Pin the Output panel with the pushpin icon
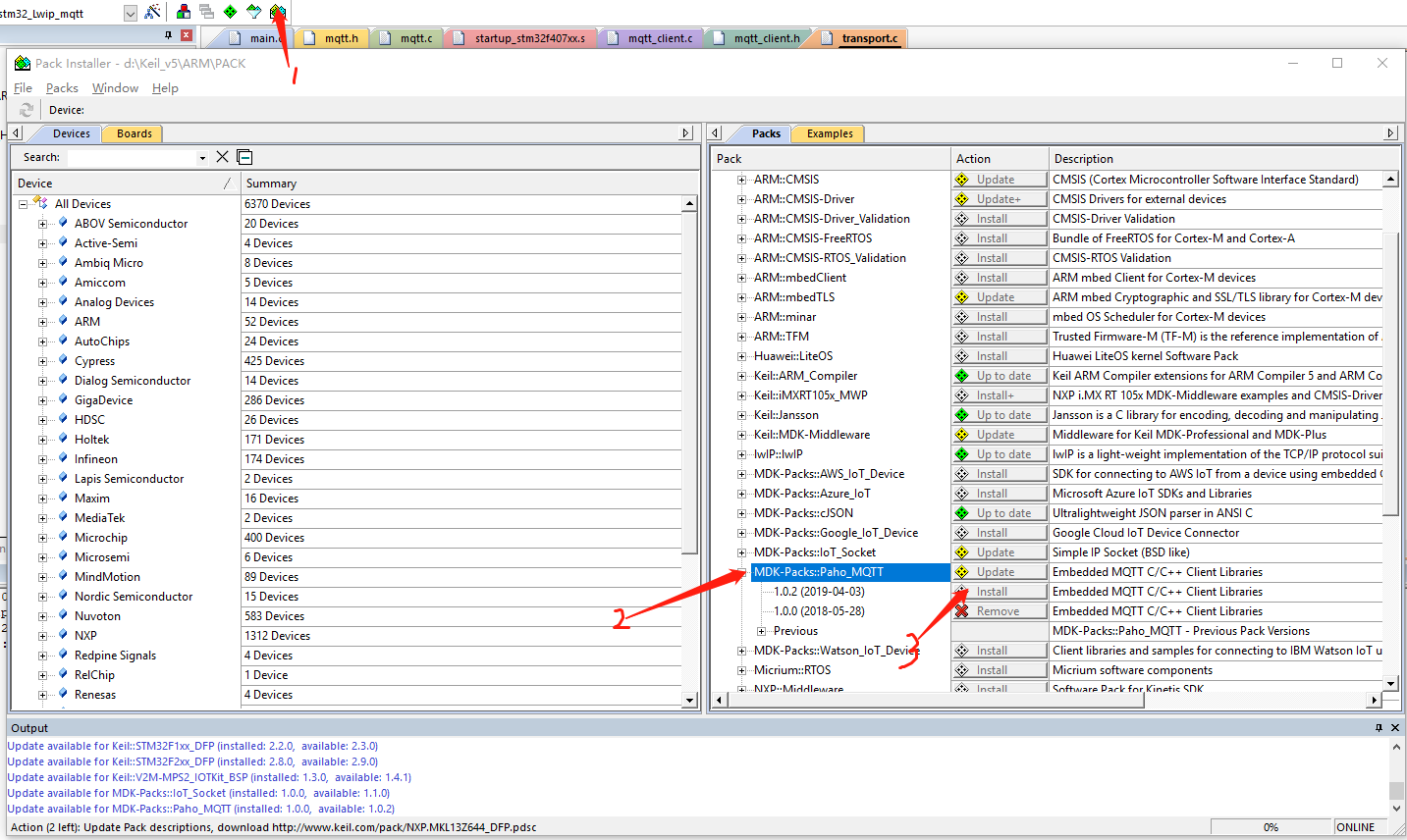 tap(1380, 727)
